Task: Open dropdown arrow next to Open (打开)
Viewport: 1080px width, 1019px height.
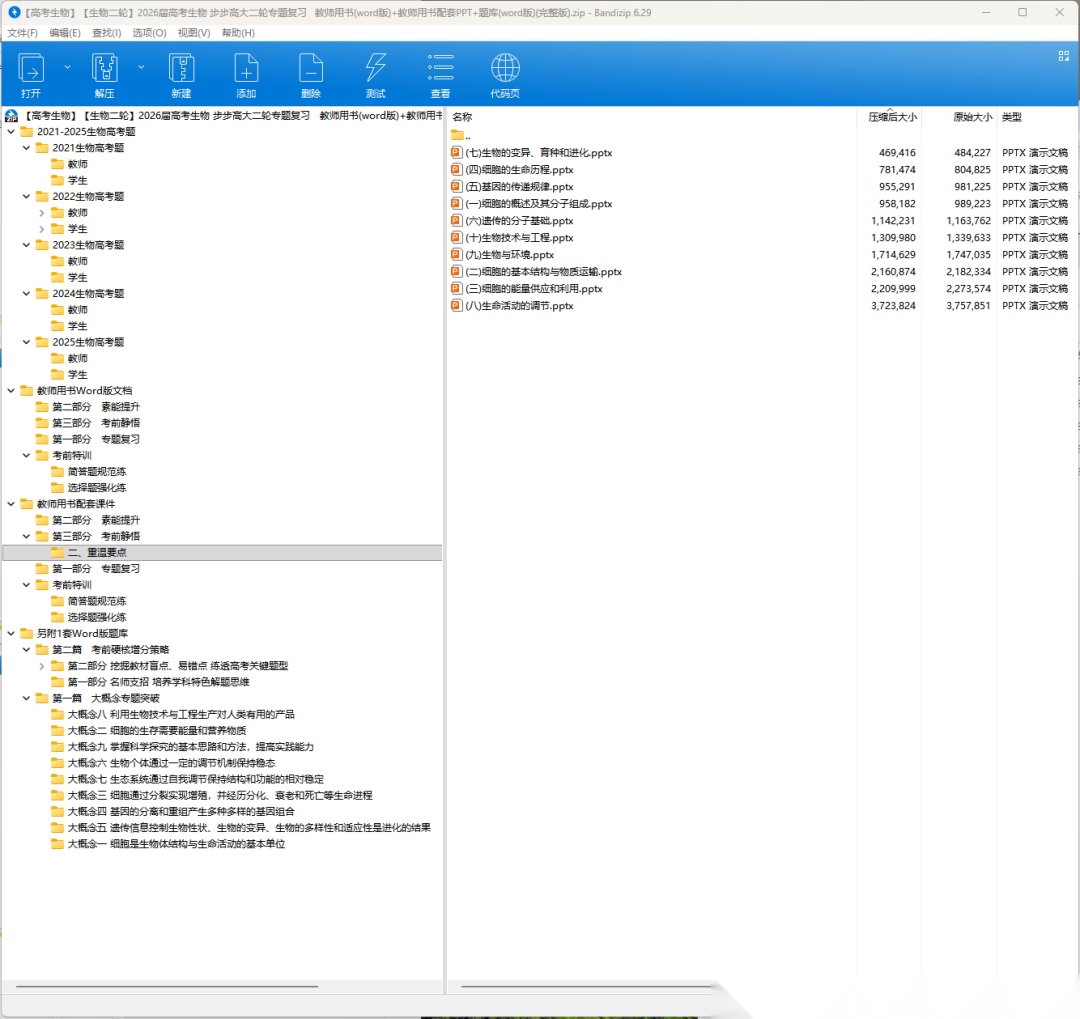Action: pyautogui.click(x=68, y=67)
